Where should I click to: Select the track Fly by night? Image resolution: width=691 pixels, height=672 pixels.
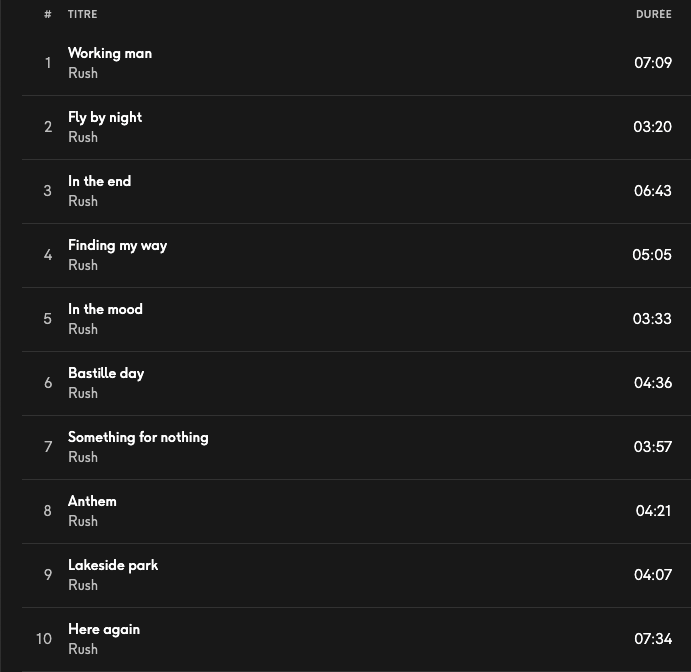pos(105,117)
